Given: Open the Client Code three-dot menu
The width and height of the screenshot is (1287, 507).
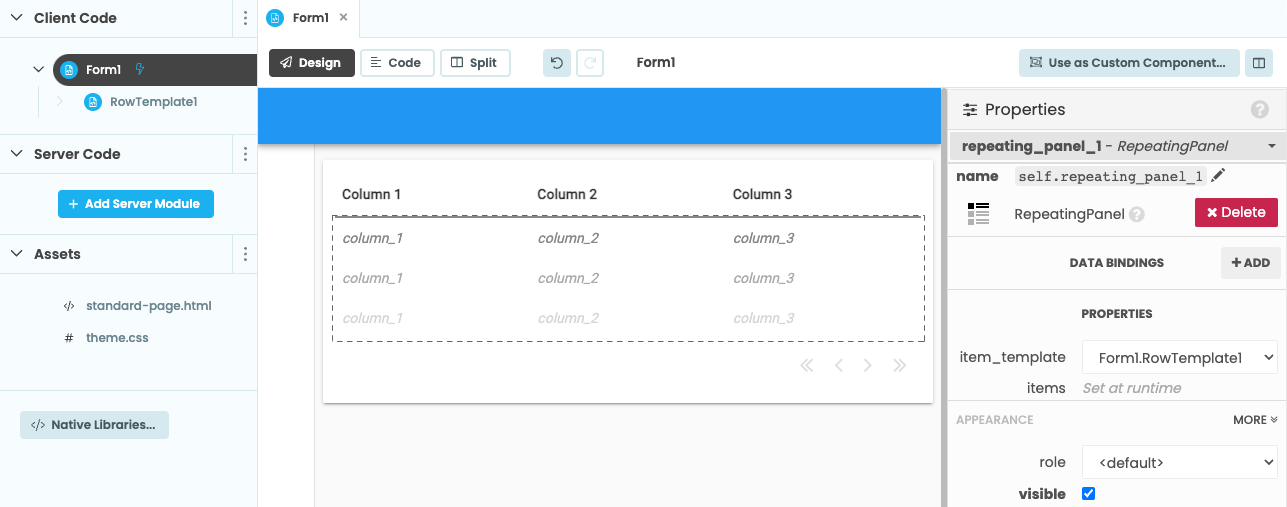Looking at the screenshot, I should pyautogui.click(x=246, y=18).
